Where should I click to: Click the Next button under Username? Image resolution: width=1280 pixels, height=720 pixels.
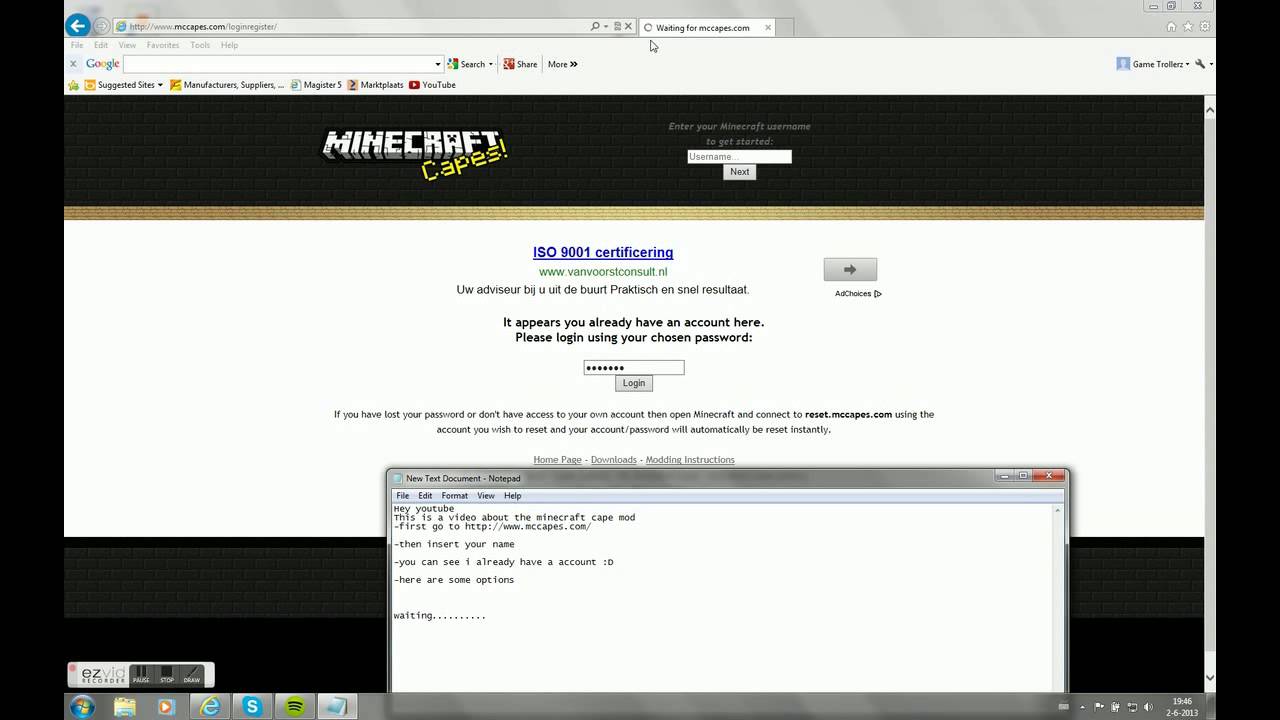pyautogui.click(x=739, y=172)
